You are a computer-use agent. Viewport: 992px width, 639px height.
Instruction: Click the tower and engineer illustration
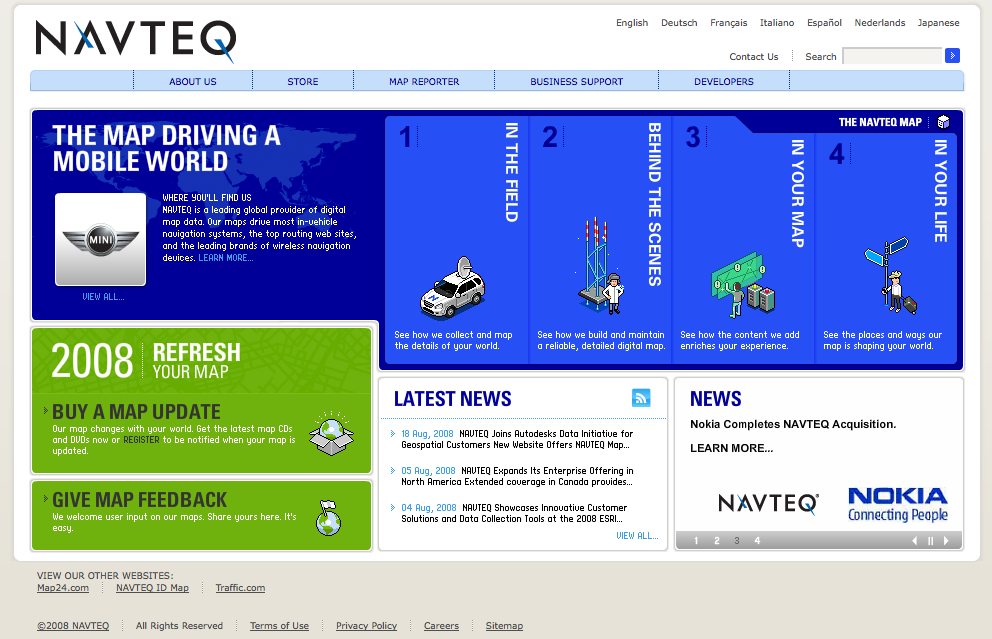tap(600, 266)
